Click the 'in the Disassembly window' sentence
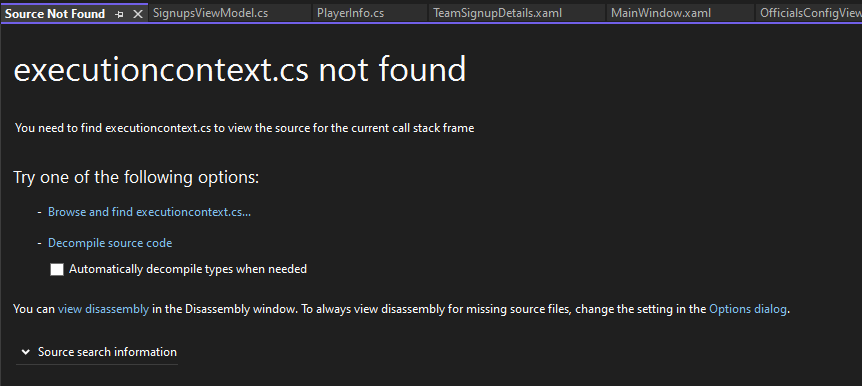This screenshot has width=862, height=386. (225, 309)
